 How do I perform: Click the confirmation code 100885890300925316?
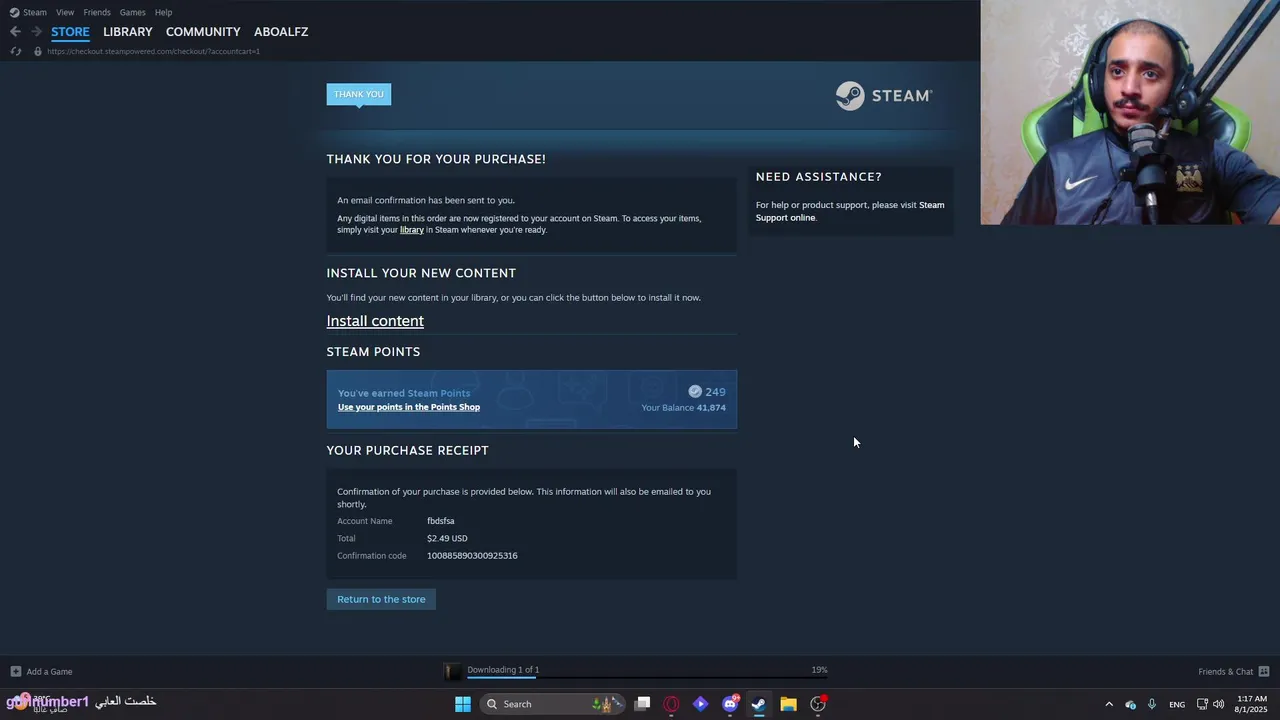472,556
